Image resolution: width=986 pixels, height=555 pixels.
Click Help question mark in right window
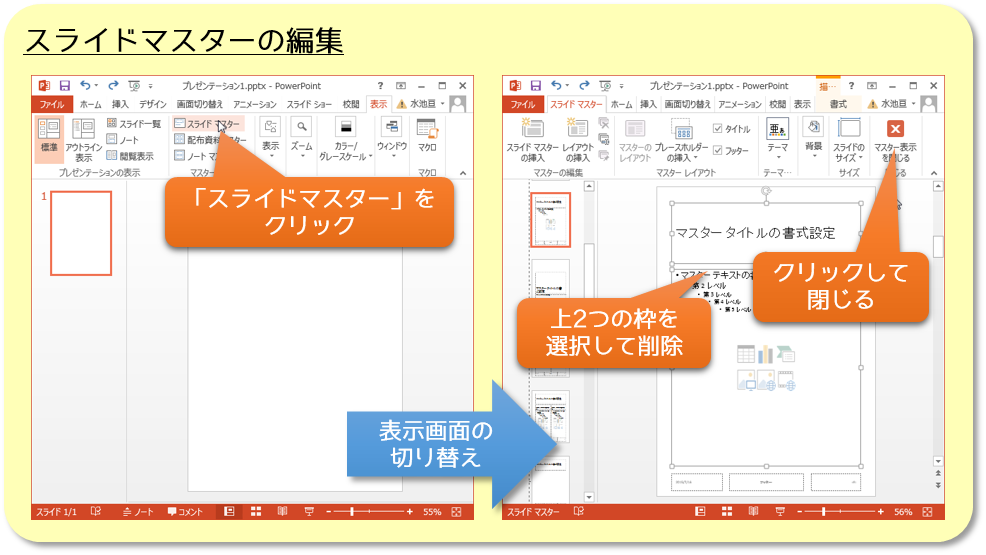coord(851,85)
